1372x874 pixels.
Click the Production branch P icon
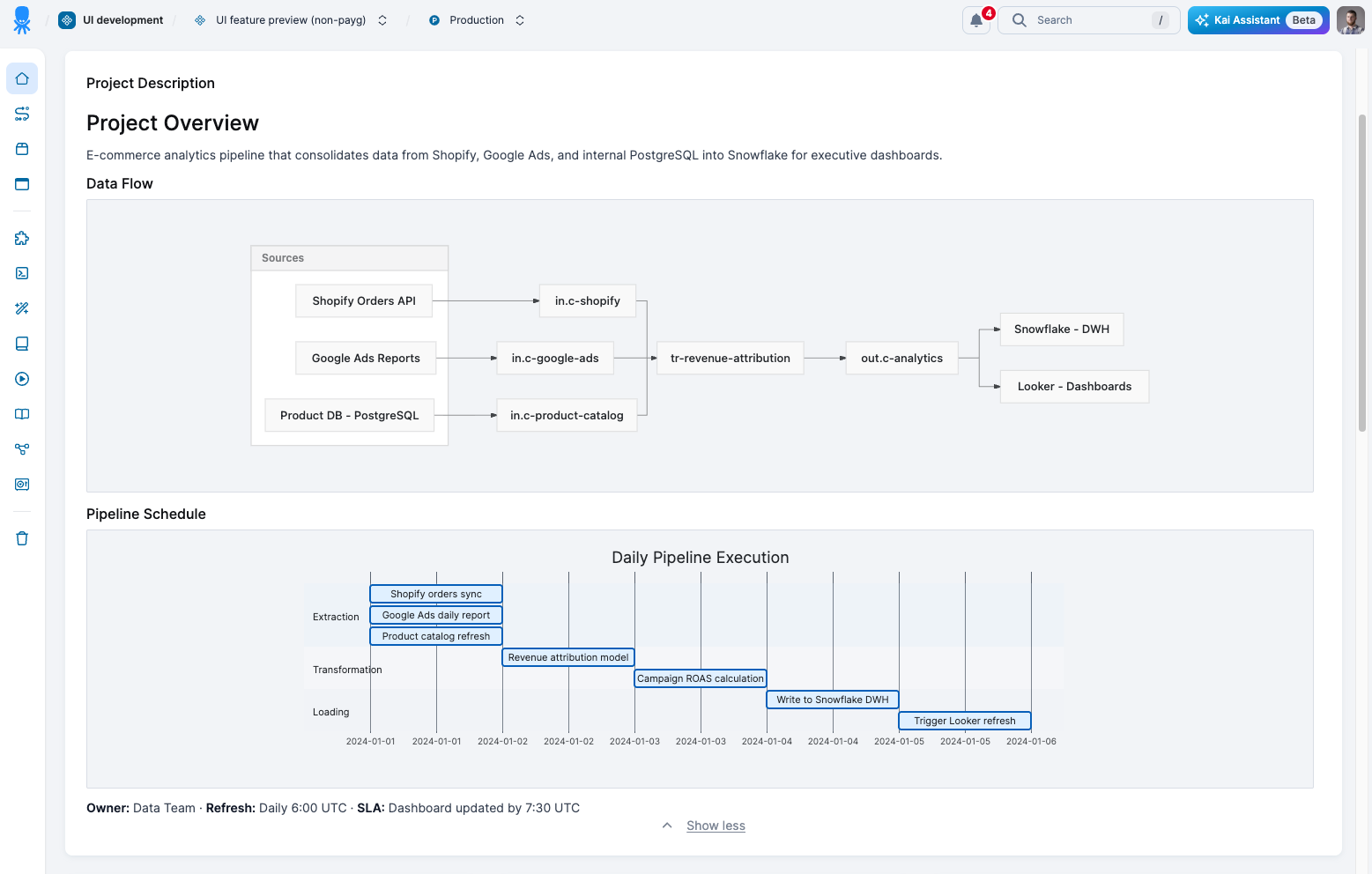[x=434, y=20]
